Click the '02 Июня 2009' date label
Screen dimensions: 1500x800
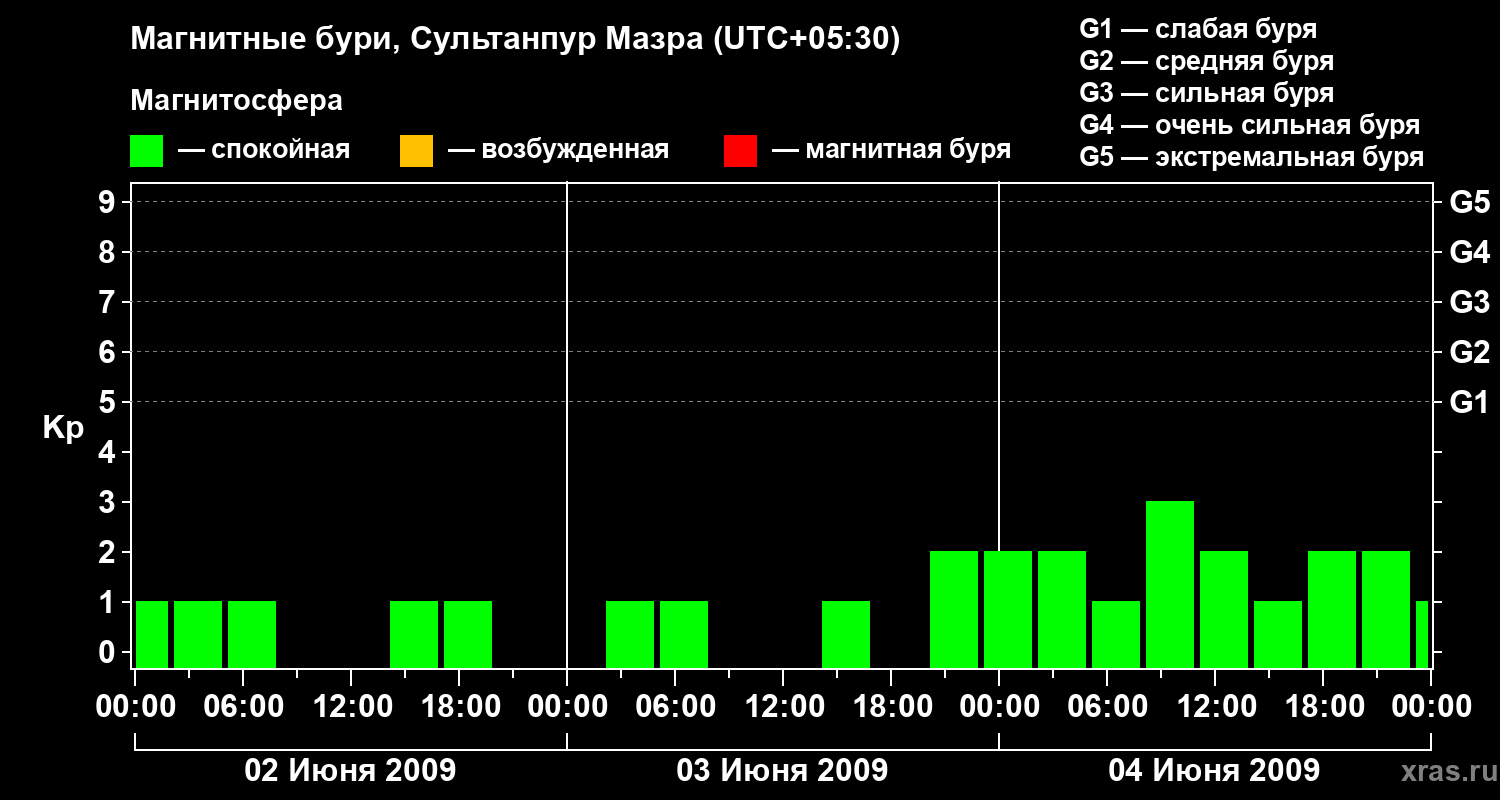[x=351, y=770]
